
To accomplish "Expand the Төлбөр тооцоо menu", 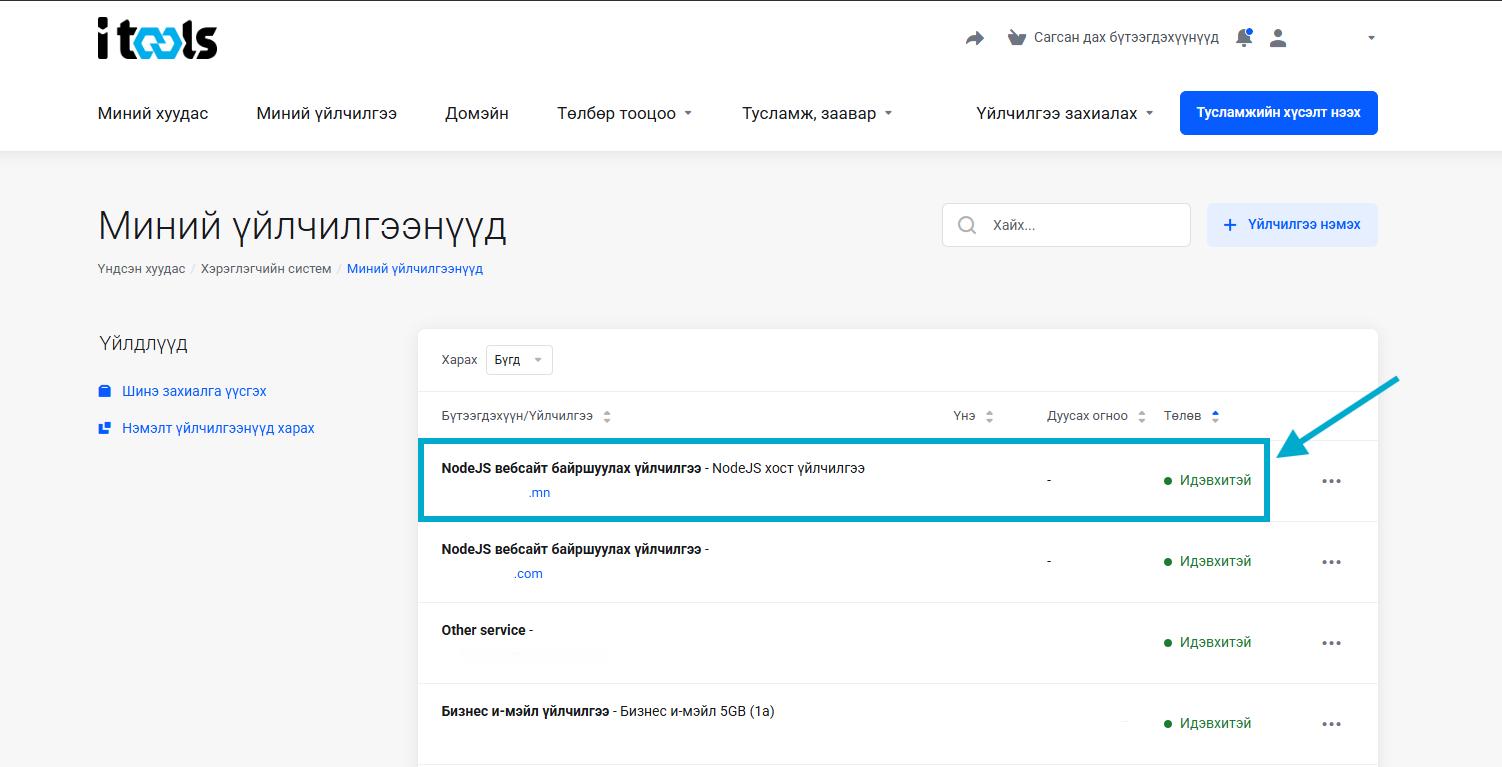I will point(625,114).
